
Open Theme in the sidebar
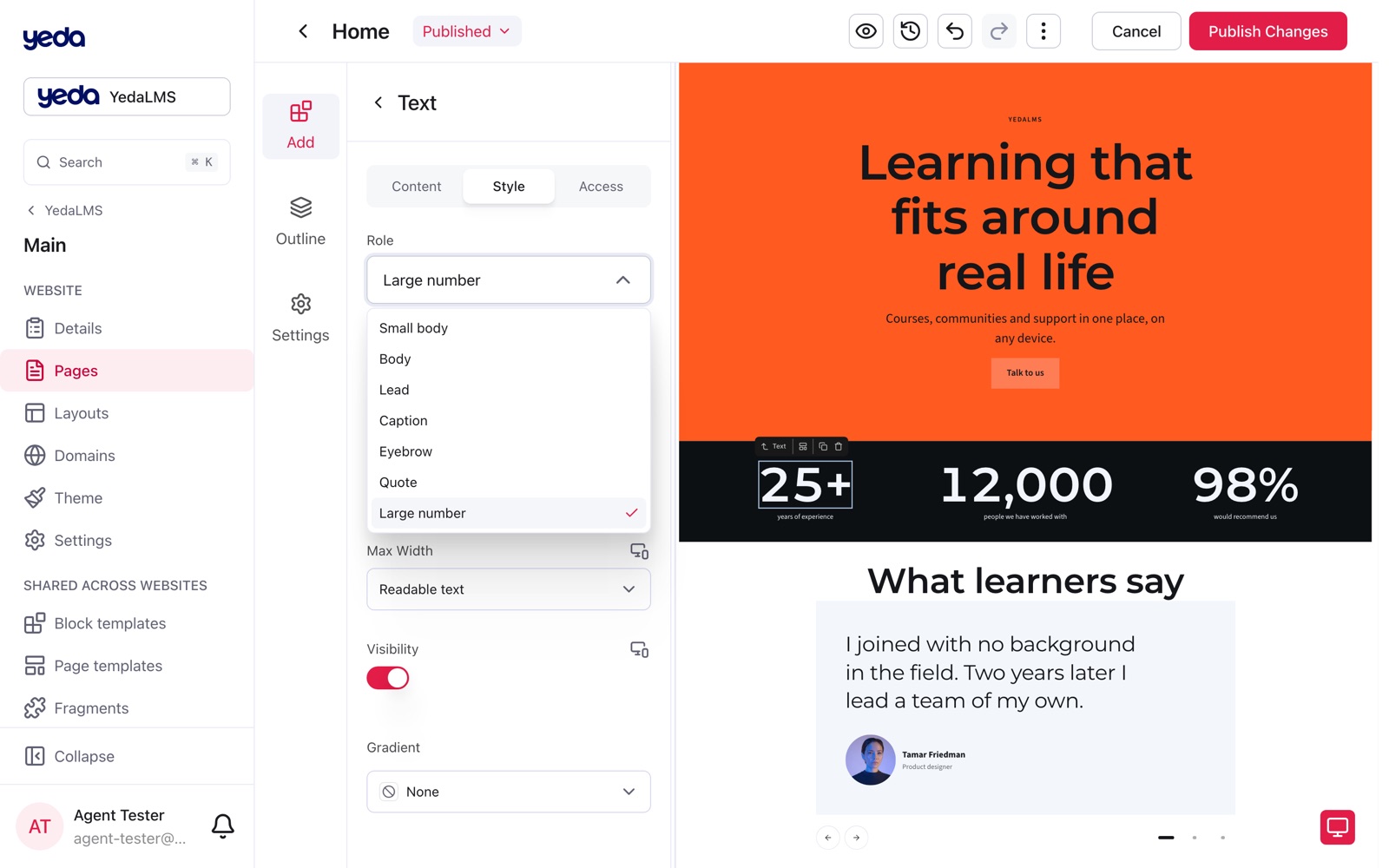coord(127,498)
